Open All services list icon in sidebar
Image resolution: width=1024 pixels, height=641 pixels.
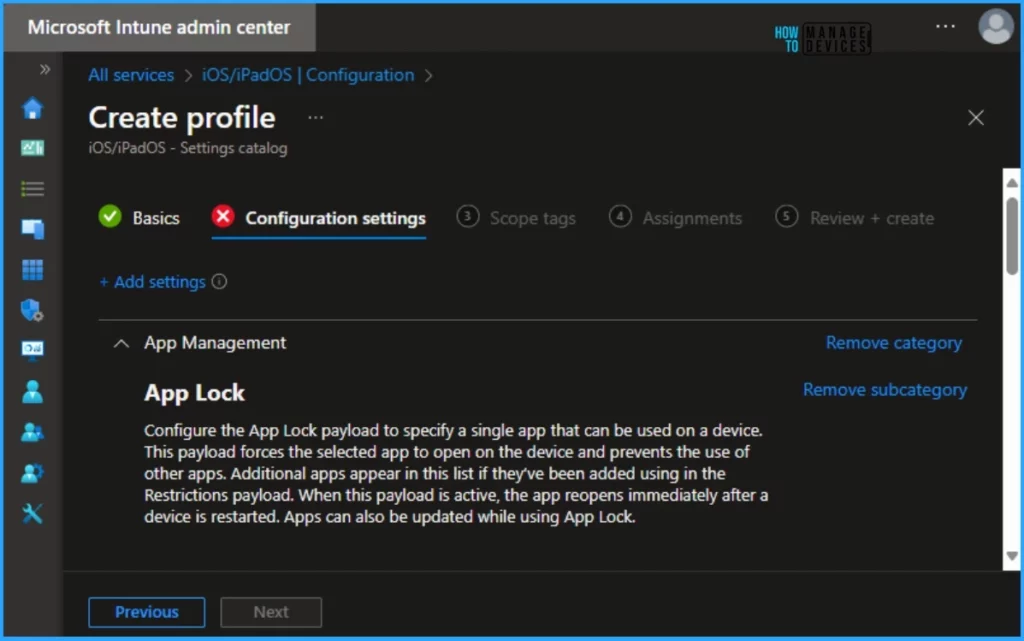[32, 189]
